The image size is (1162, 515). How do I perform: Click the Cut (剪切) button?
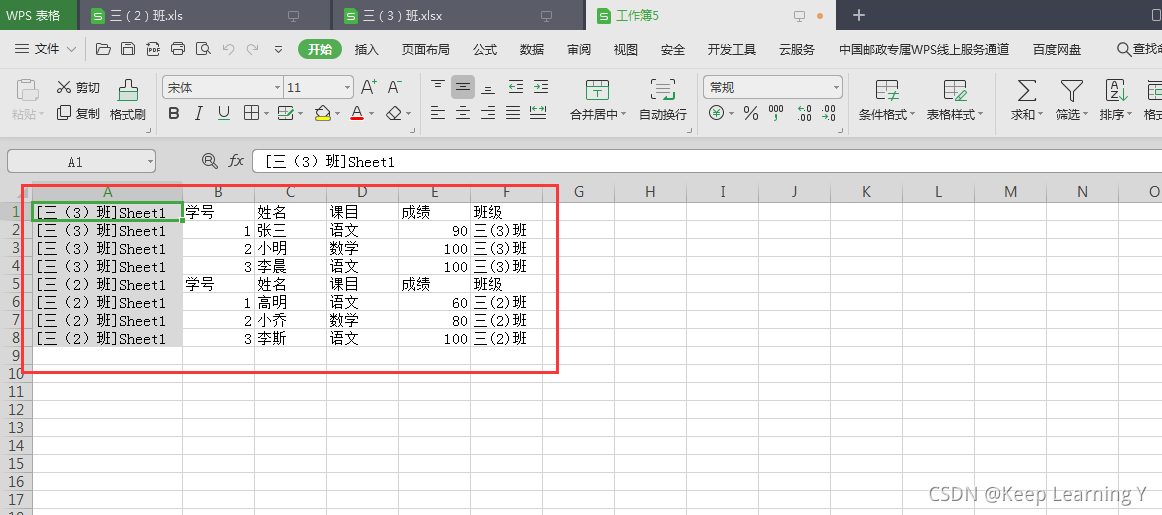click(x=78, y=87)
